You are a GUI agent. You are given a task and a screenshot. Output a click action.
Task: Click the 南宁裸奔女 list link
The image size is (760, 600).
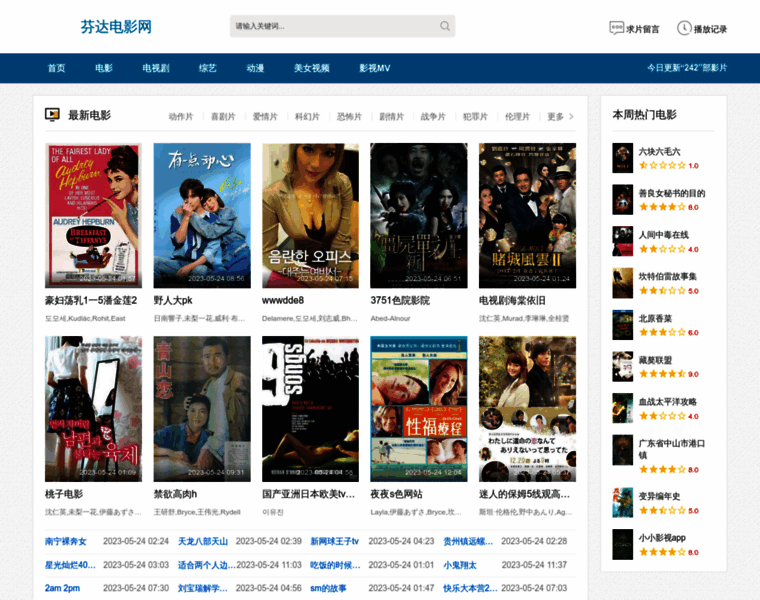(65, 541)
